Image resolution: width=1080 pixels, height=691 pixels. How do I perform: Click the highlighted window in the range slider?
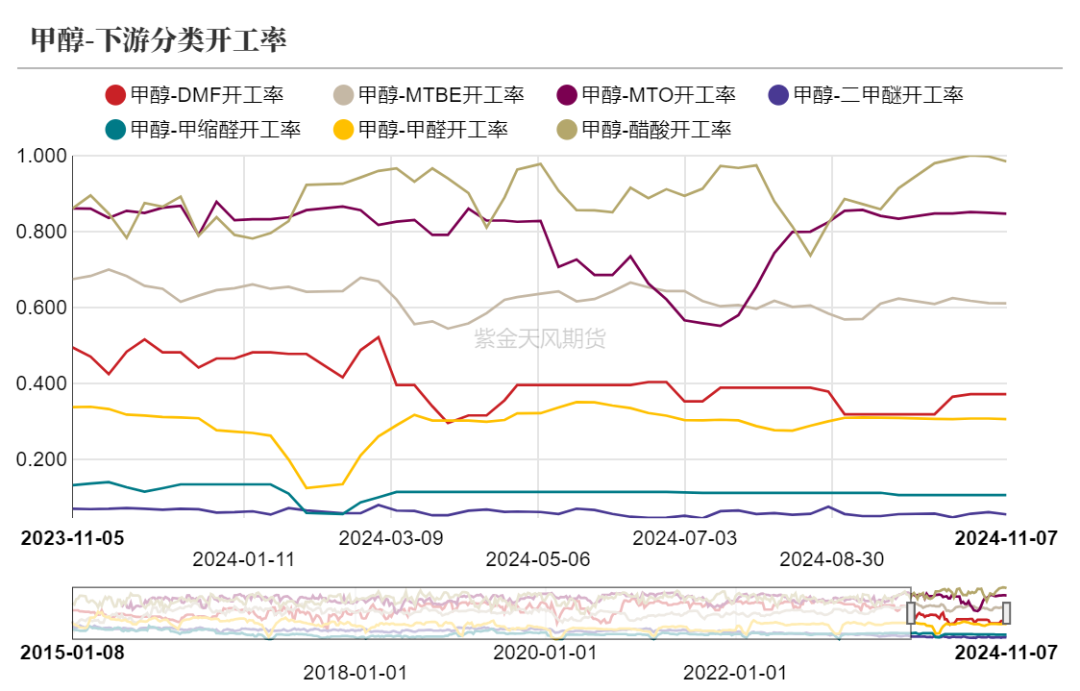[x=958, y=612]
